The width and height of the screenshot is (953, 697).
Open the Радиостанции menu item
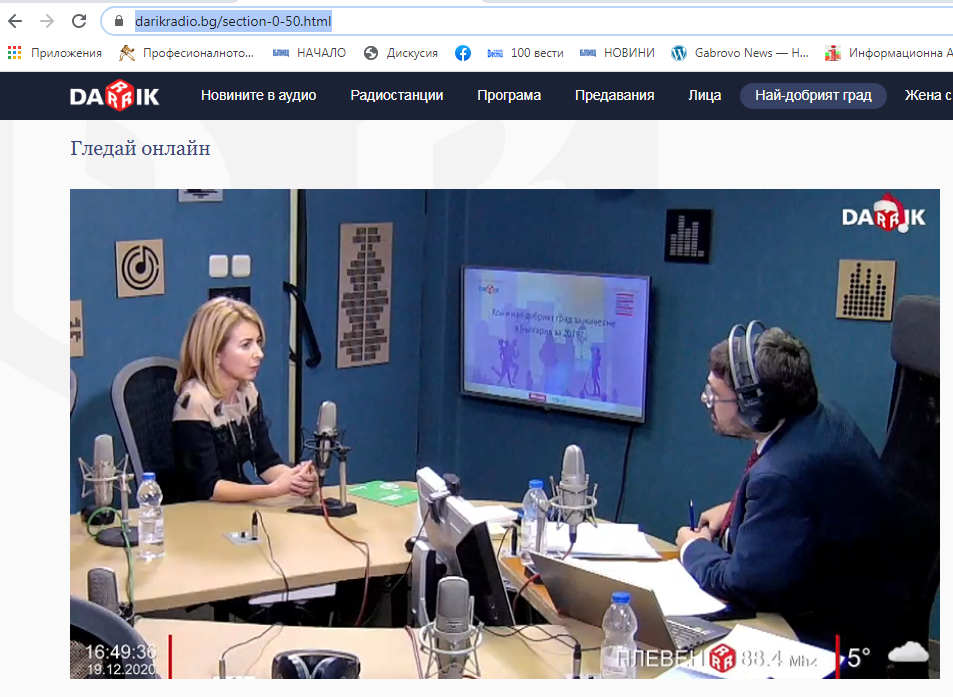click(x=396, y=96)
